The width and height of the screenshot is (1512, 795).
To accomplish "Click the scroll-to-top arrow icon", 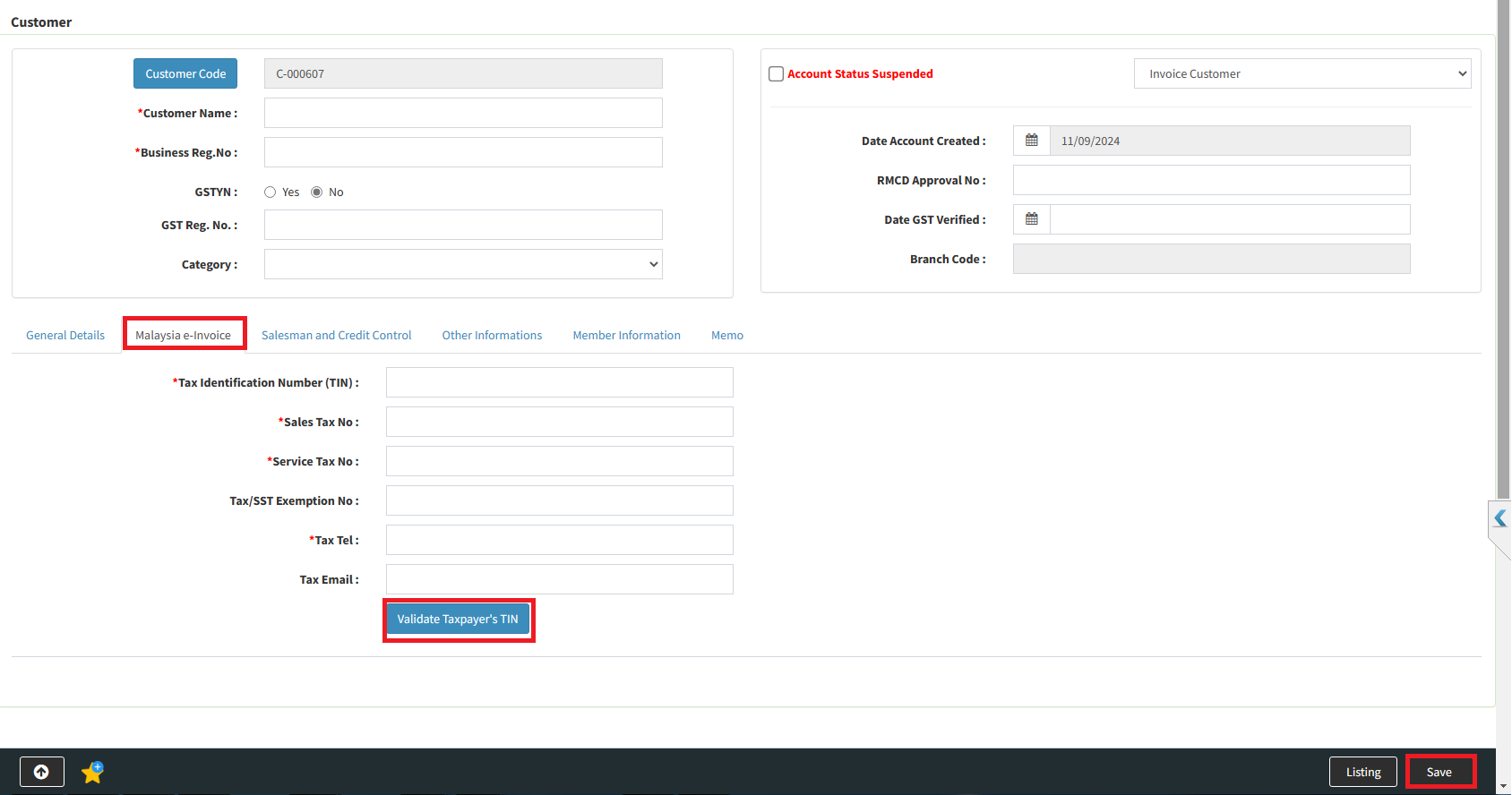I will point(41,772).
